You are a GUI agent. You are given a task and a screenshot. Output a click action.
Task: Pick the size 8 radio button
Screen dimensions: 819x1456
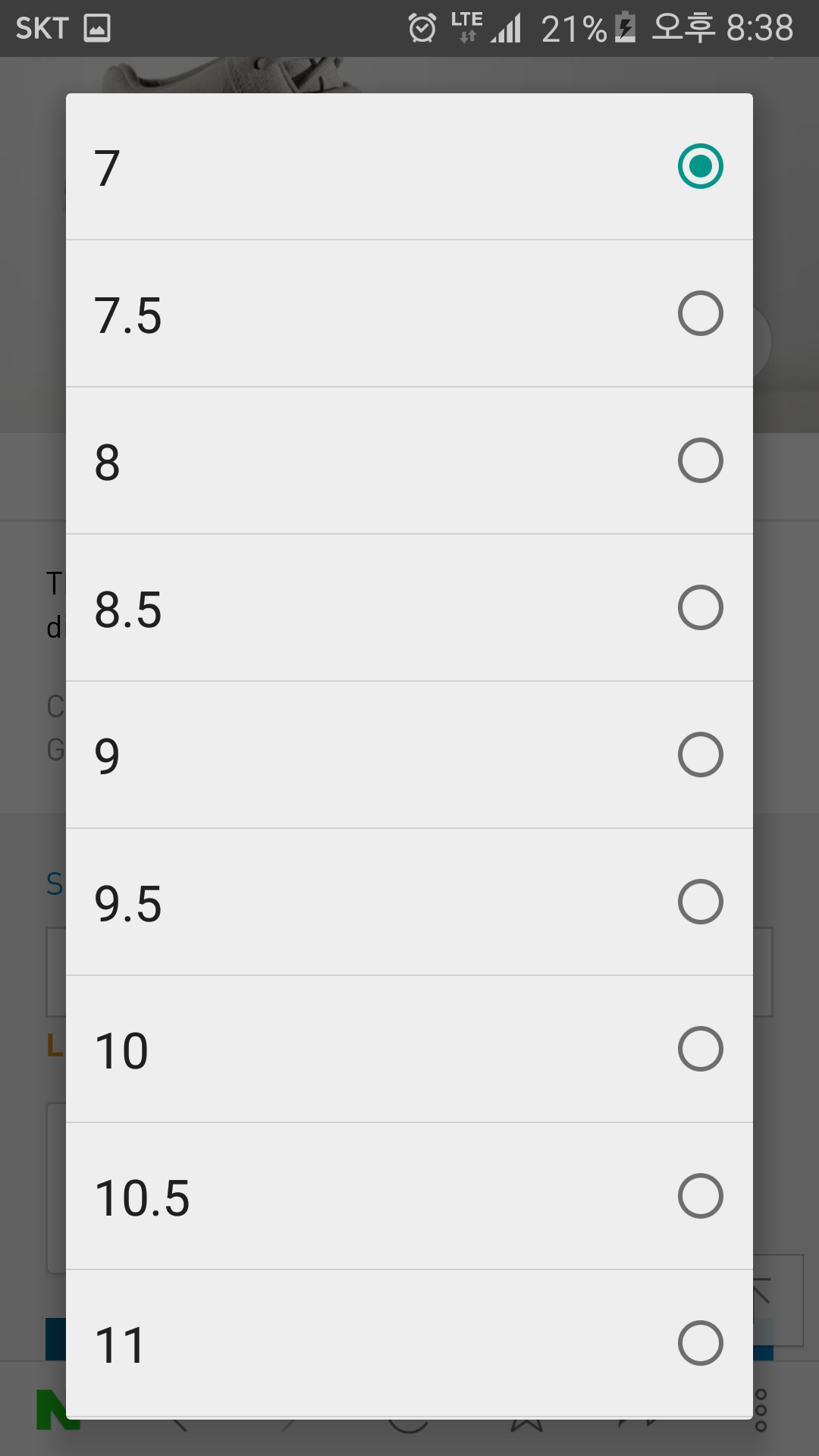point(700,460)
